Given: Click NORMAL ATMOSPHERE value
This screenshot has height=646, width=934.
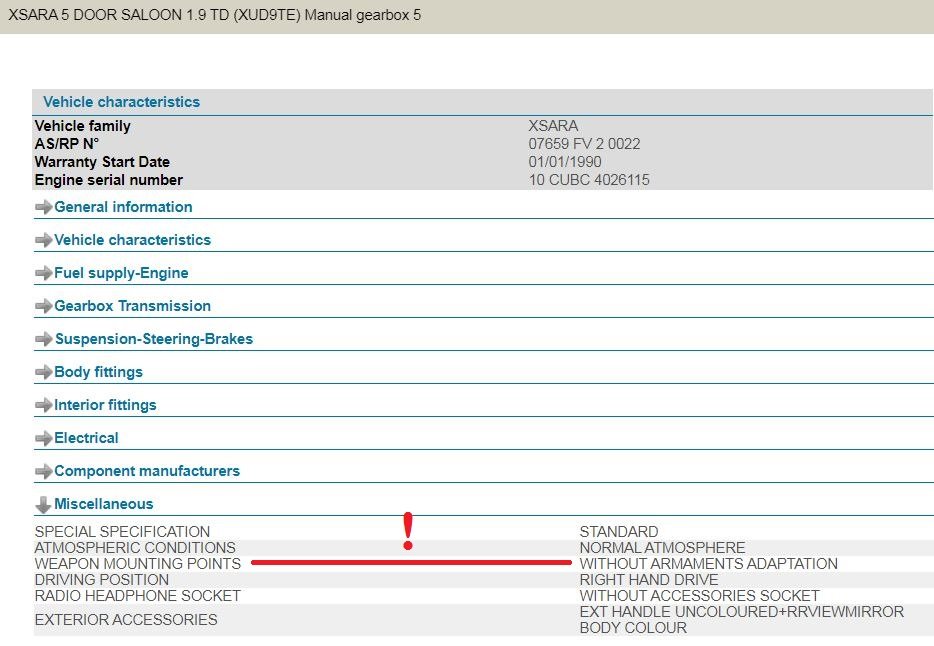Looking at the screenshot, I should [662, 548].
